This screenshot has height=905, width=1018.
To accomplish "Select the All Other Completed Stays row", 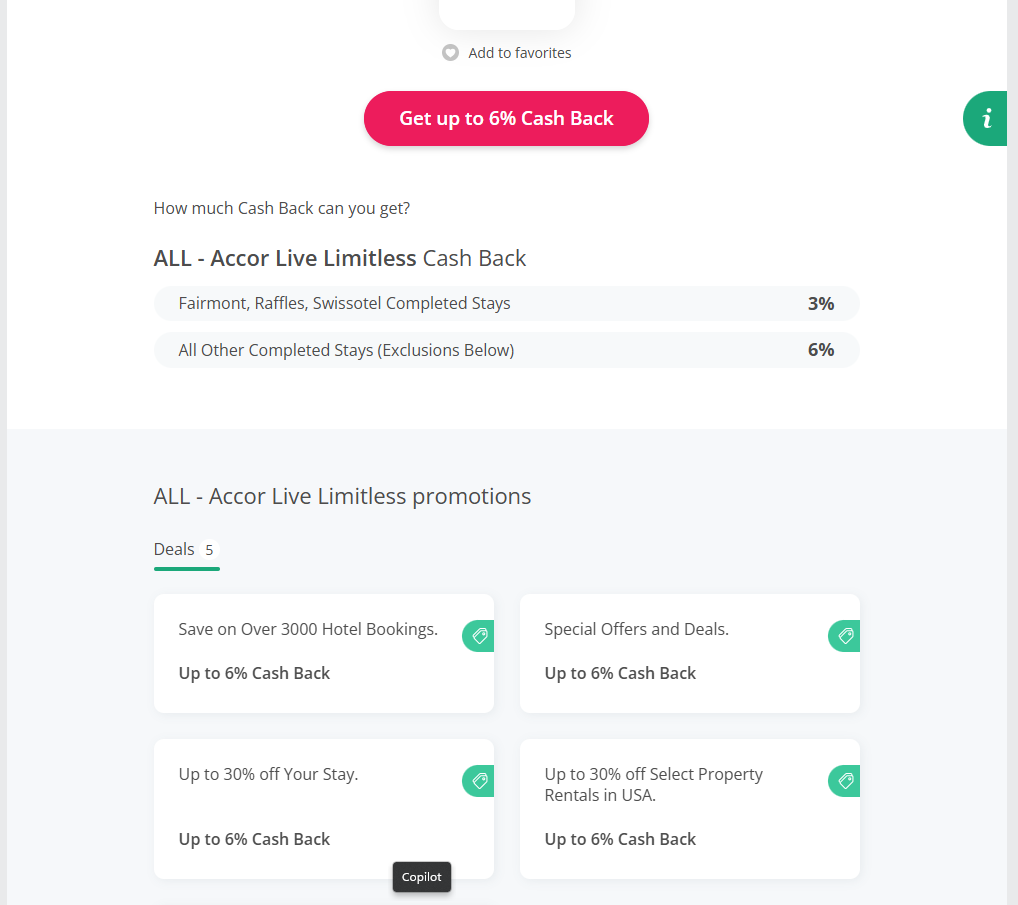I will click(x=346, y=350).
